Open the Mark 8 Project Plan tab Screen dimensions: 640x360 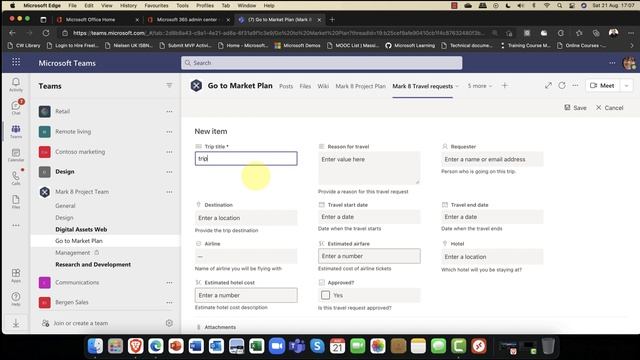coord(360,86)
